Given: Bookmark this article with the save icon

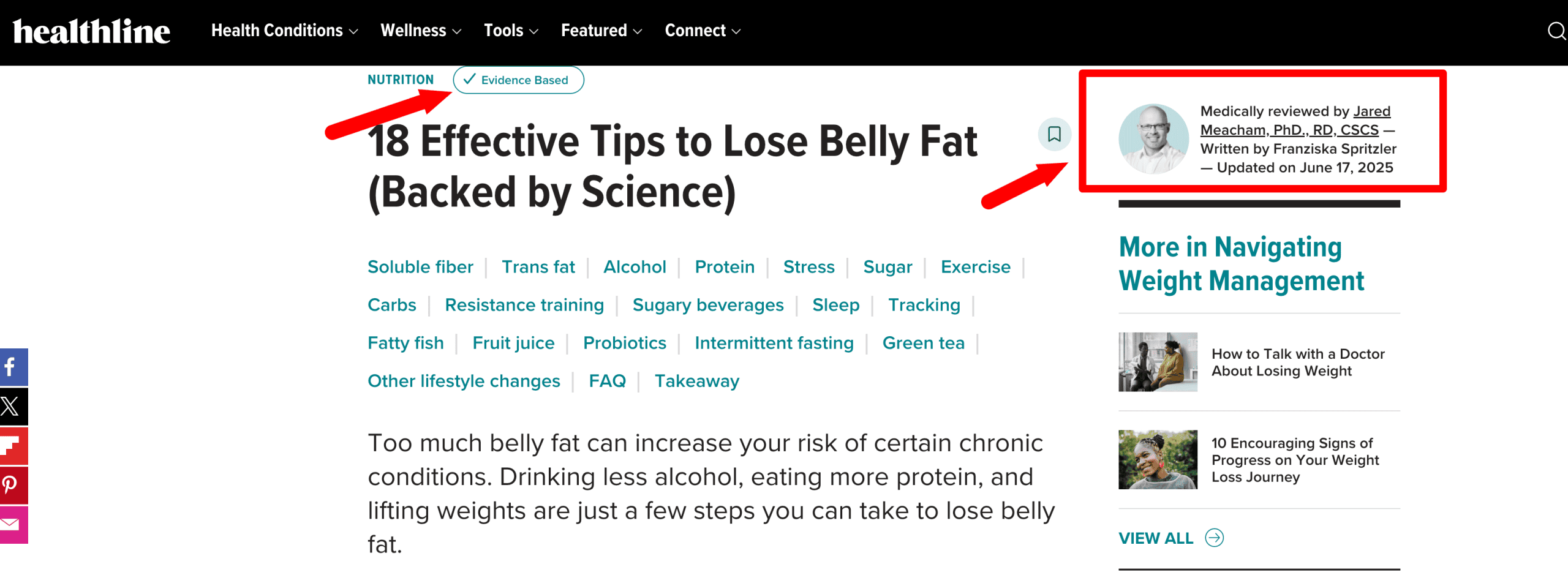Looking at the screenshot, I should 1054,134.
